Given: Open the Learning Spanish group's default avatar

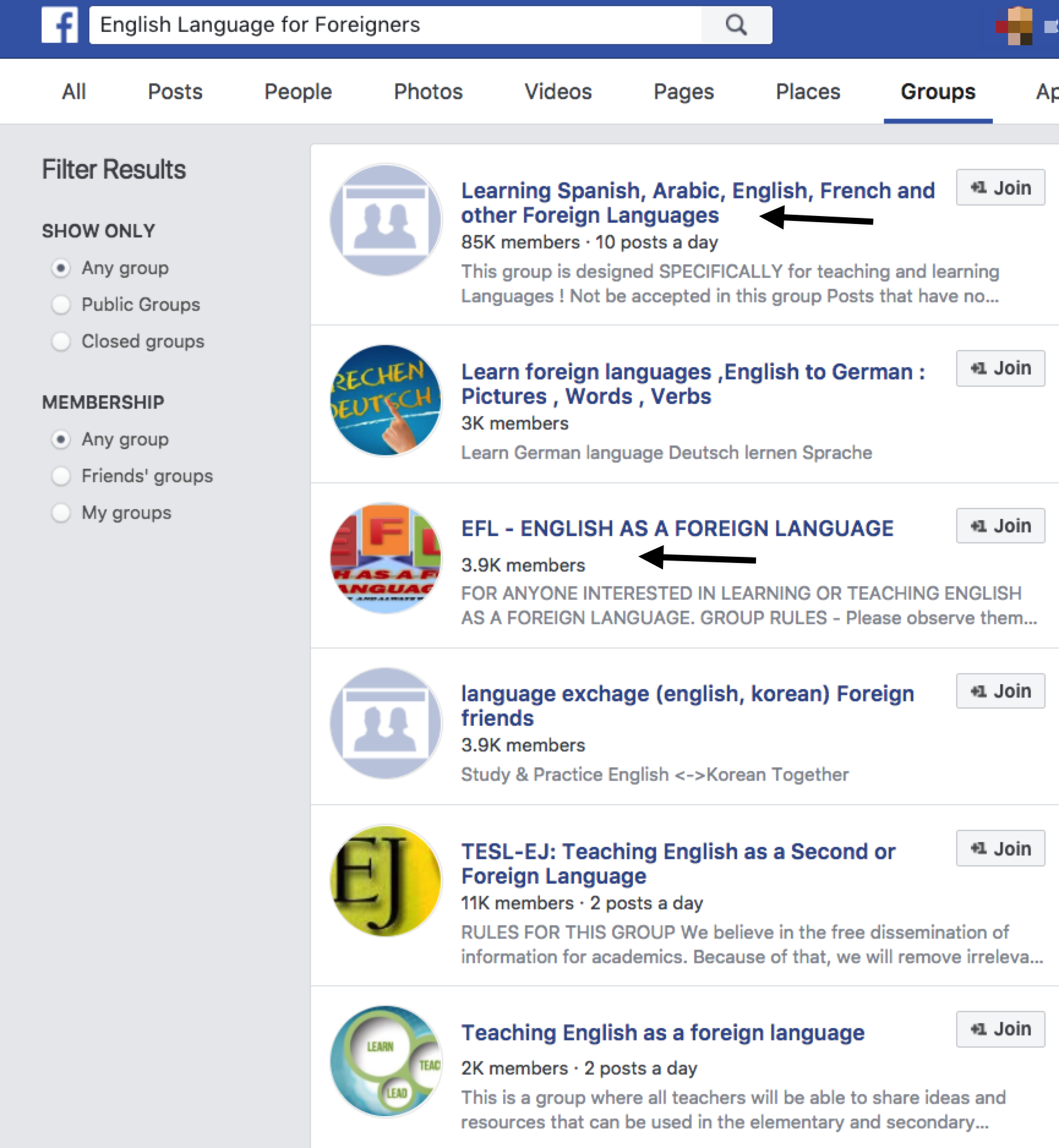Looking at the screenshot, I should pos(386,219).
